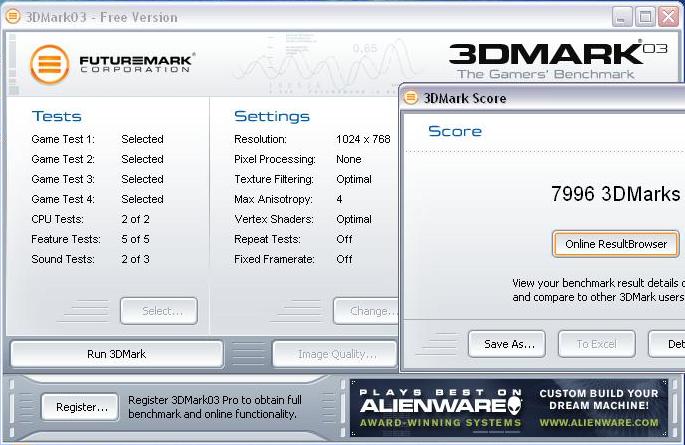Click the Register... button
This screenshot has width=685, height=445.
80,407
